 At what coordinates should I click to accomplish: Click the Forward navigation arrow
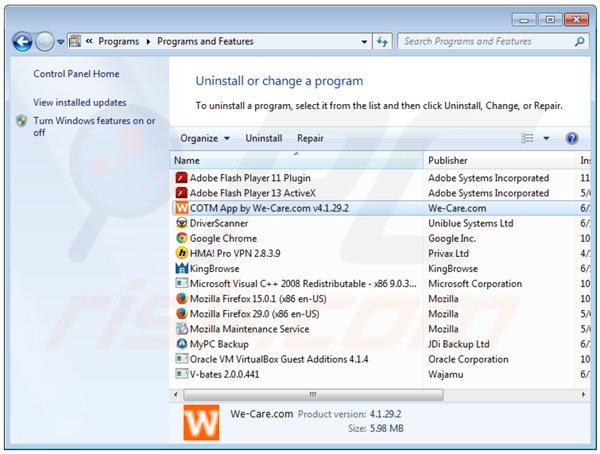point(45,41)
